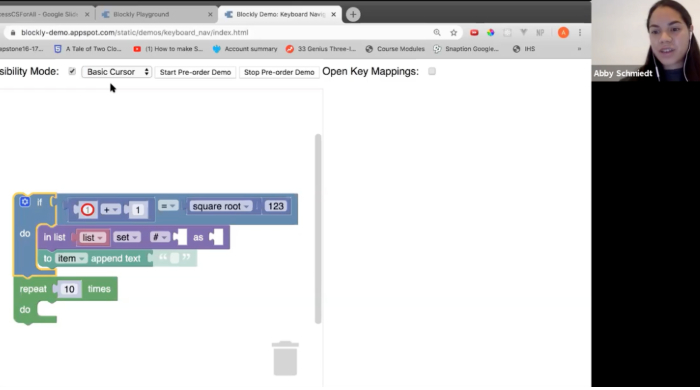The image size is (700, 390).
Task: Open Chrome three-dot menu
Action: click(580, 33)
